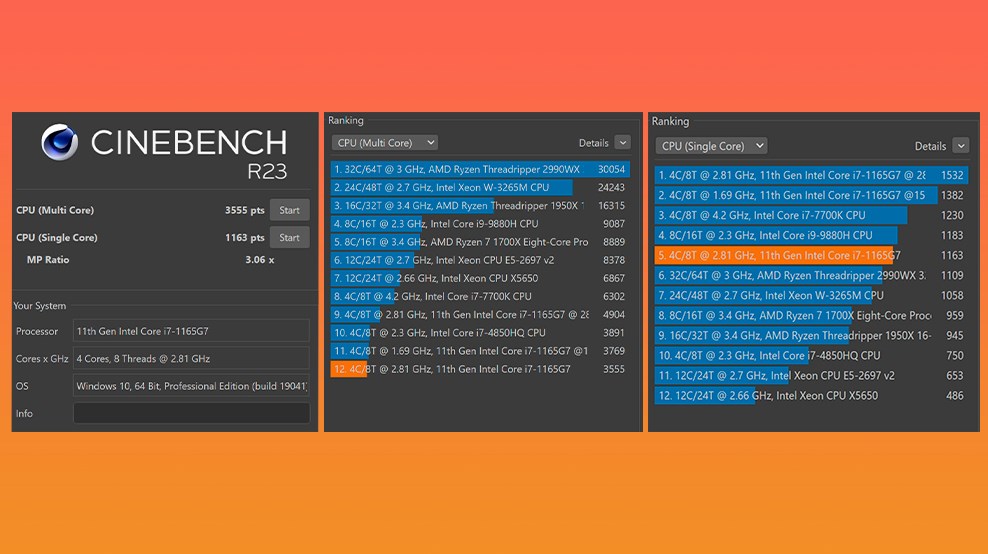Screen dimensions: 988x554
Task: Select Threadripper 2990WX row scoring 30054
Action: pos(480,169)
